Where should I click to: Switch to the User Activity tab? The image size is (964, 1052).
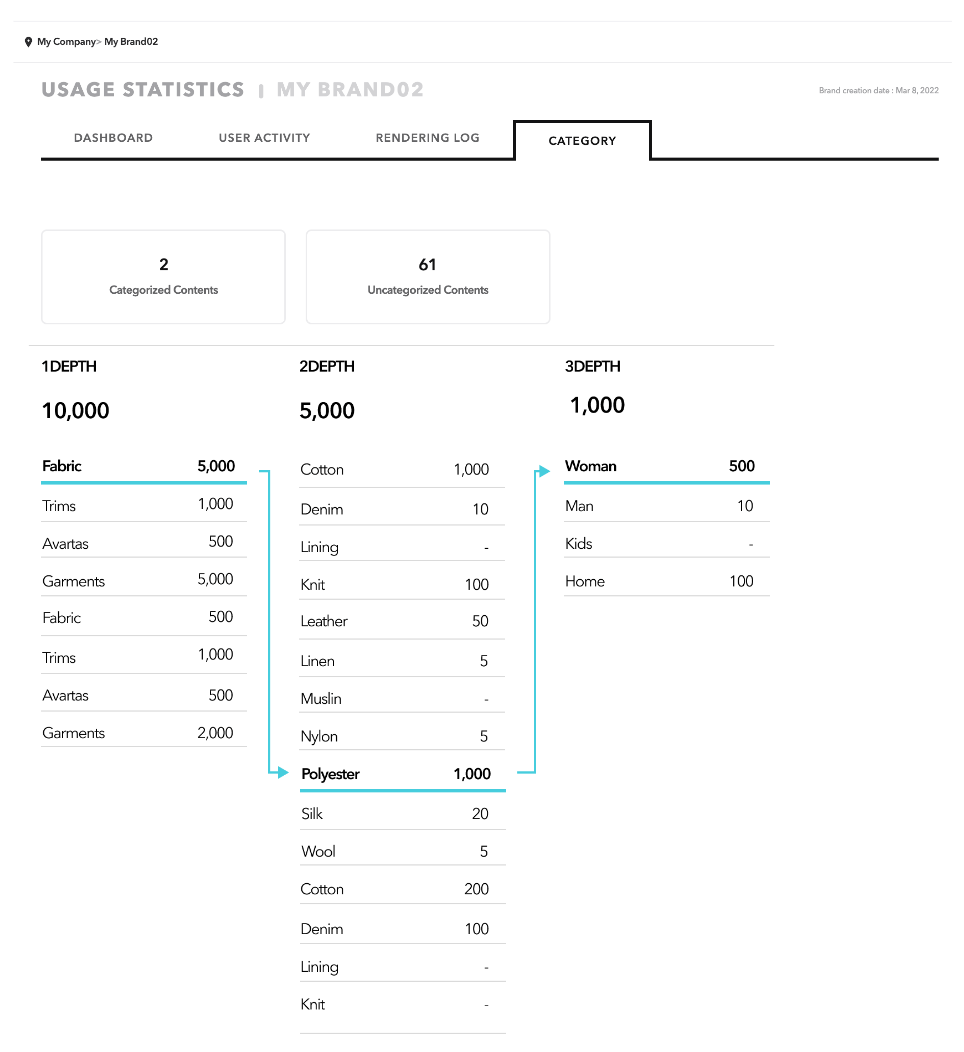click(x=264, y=138)
